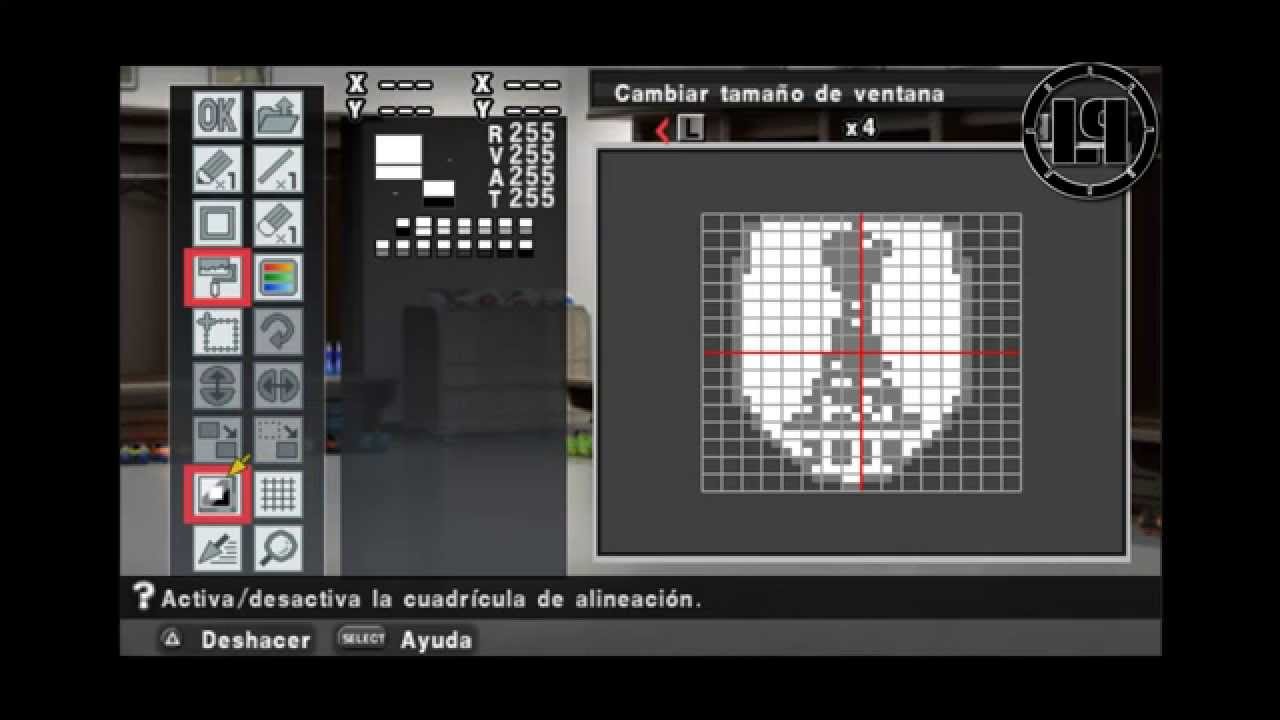Image resolution: width=1280 pixels, height=720 pixels.
Task: Toggle the alignment grid icon
Action: tap(278, 494)
